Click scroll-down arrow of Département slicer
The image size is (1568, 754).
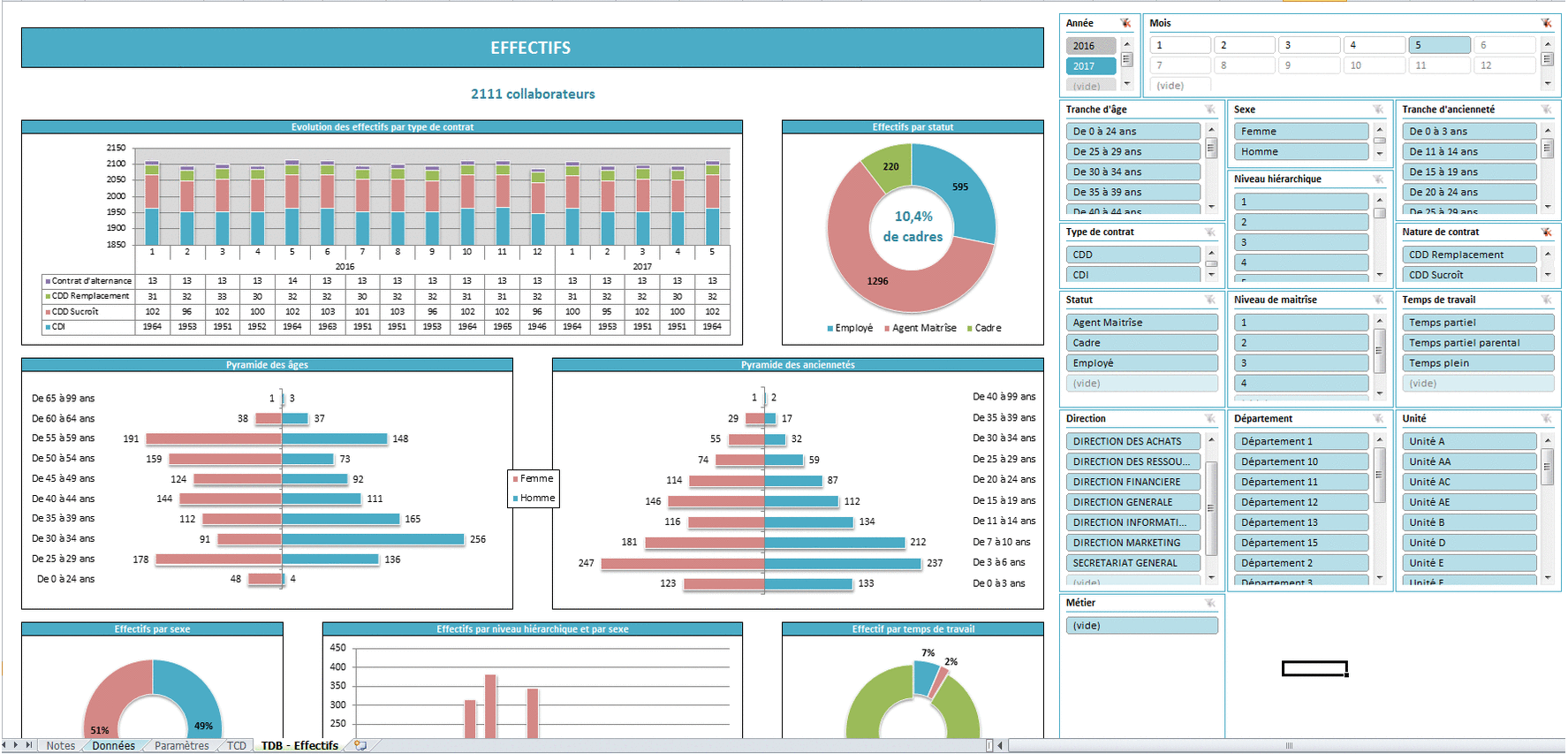tap(1379, 577)
